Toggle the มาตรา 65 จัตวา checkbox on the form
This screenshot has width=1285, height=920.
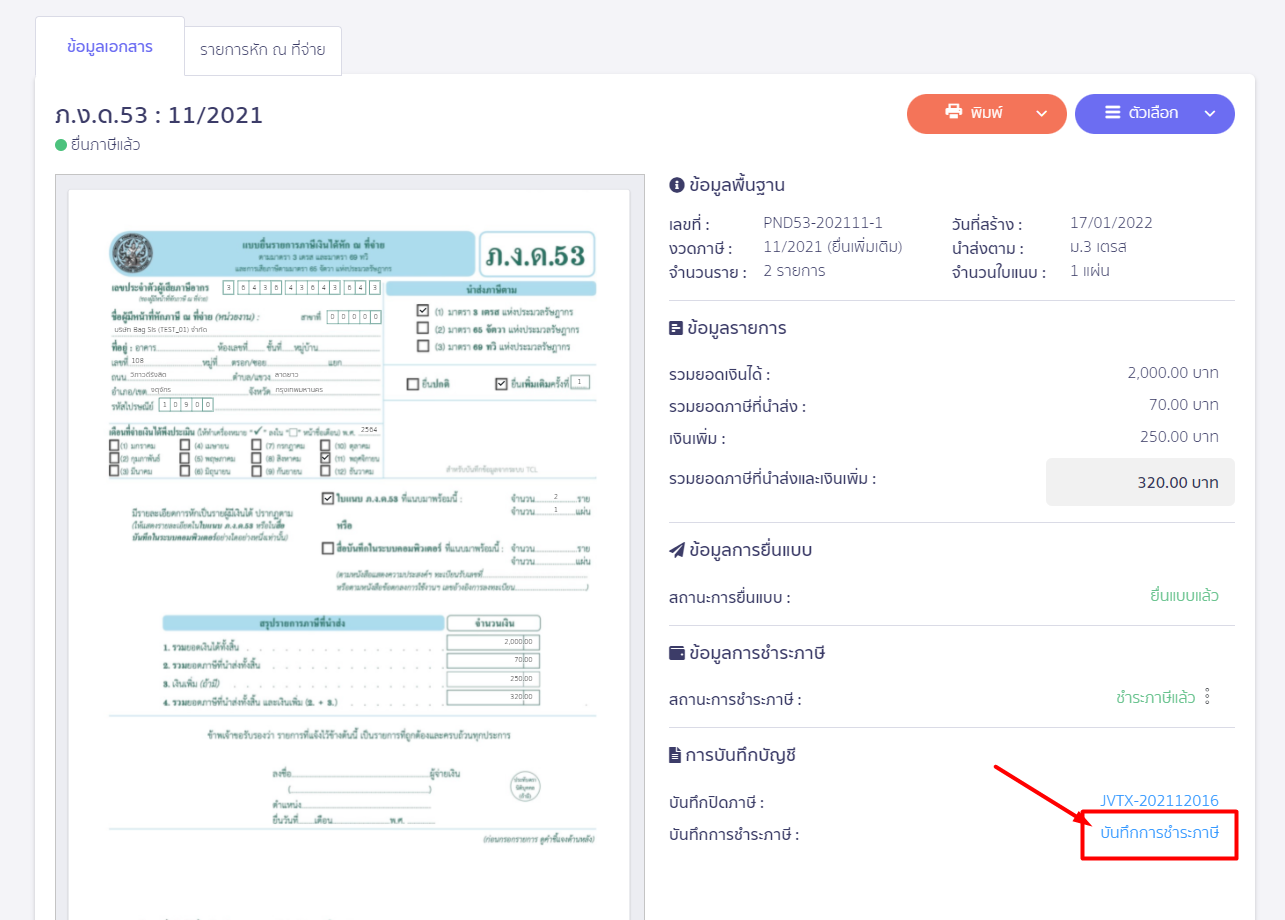point(423,328)
